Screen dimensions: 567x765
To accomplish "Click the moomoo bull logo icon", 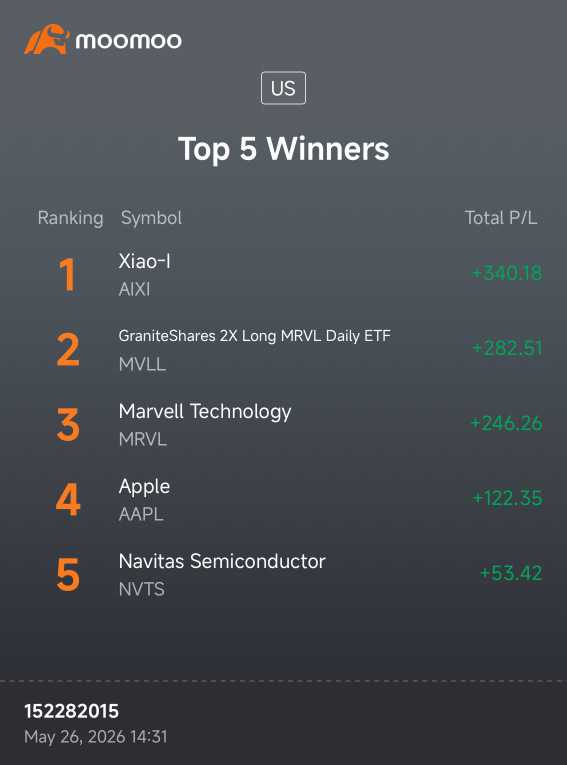I will point(47,39).
